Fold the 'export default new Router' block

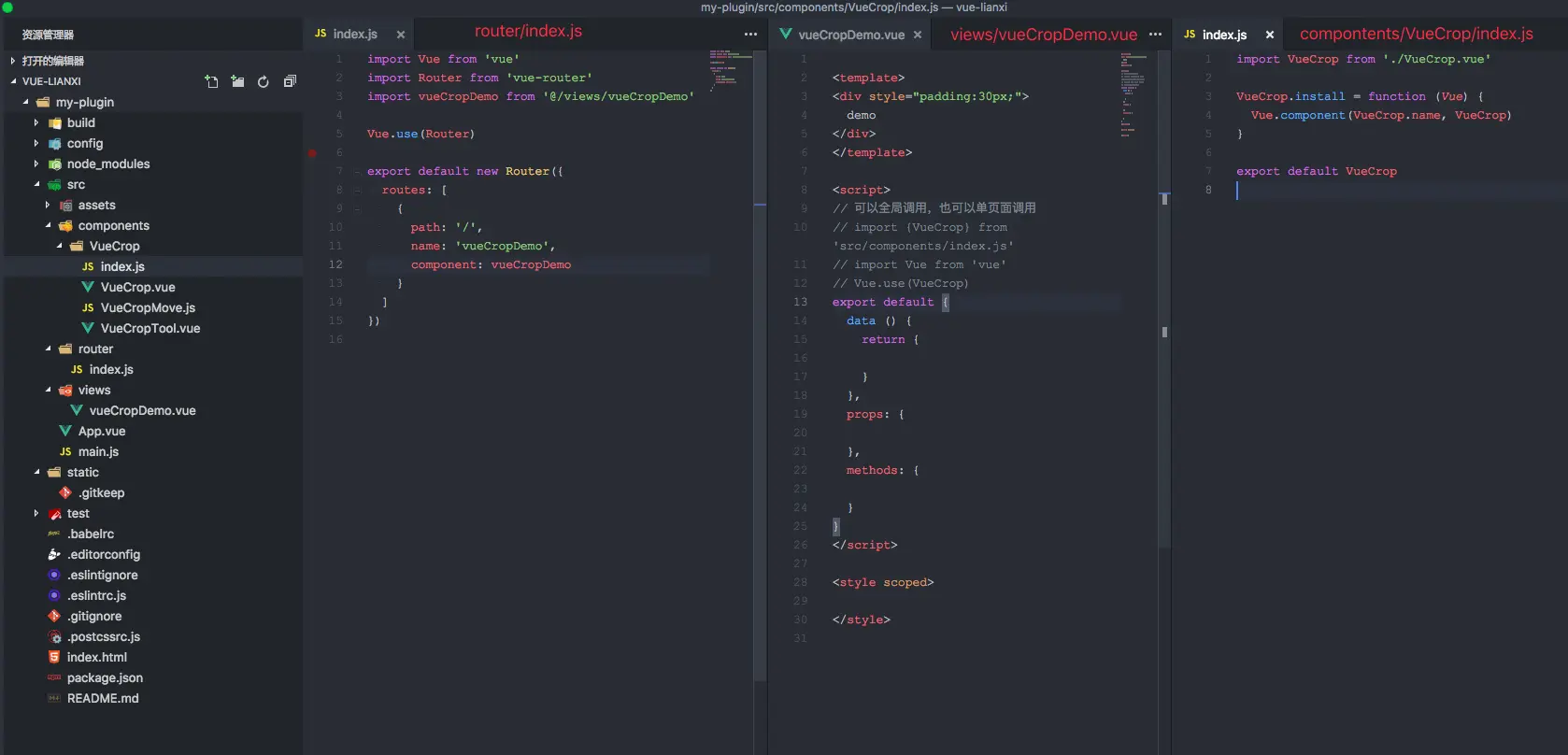[x=357, y=172]
